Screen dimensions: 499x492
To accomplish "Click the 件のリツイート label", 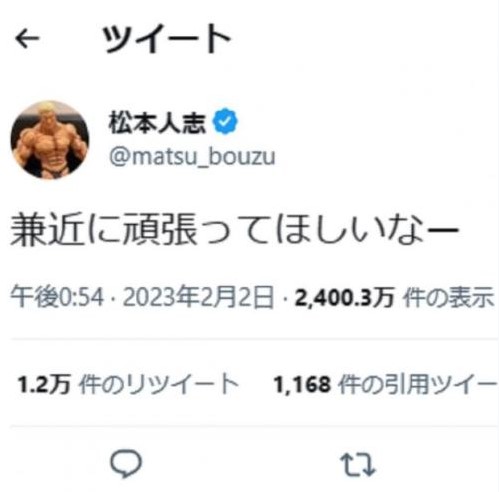I will 159,384.
